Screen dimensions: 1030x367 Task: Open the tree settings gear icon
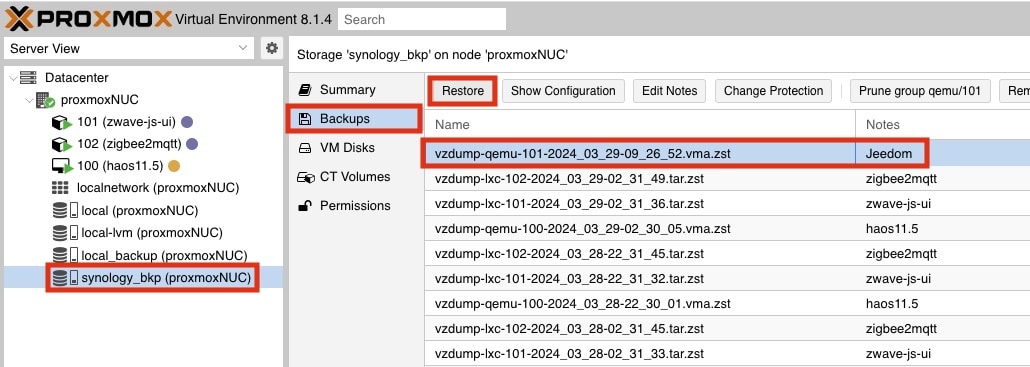[271, 49]
